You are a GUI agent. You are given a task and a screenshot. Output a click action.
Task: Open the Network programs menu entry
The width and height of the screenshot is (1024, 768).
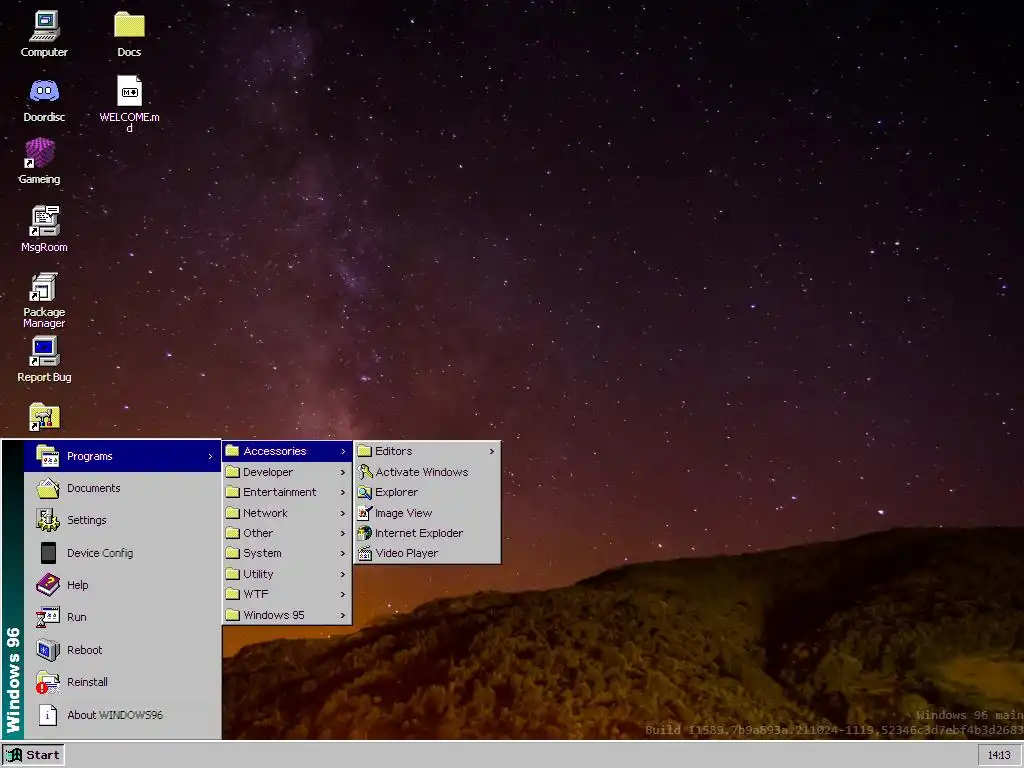tap(287, 513)
